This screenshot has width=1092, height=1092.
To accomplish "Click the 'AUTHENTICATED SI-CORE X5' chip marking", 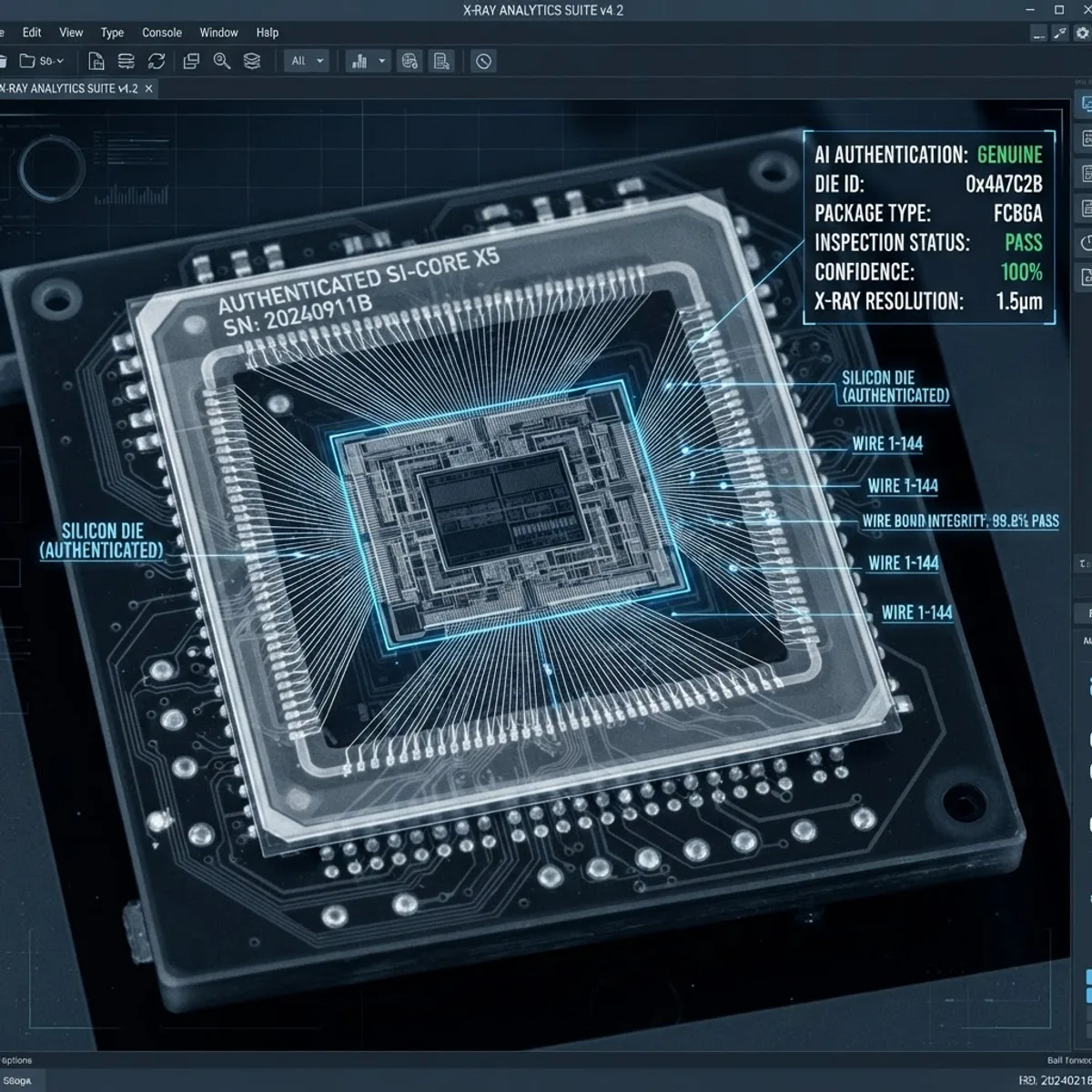I will pyautogui.click(x=359, y=279).
